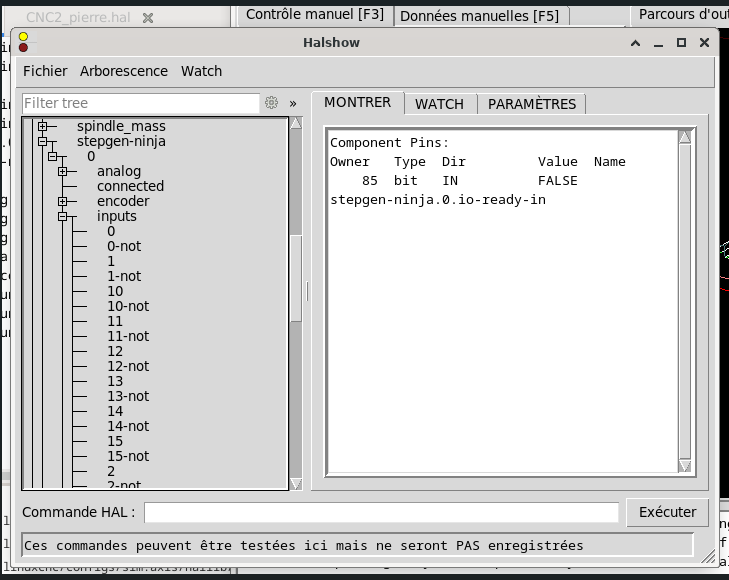Click the double-arrow icon beside filter box
The height and width of the screenshot is (580, 729).
[293, 103]
